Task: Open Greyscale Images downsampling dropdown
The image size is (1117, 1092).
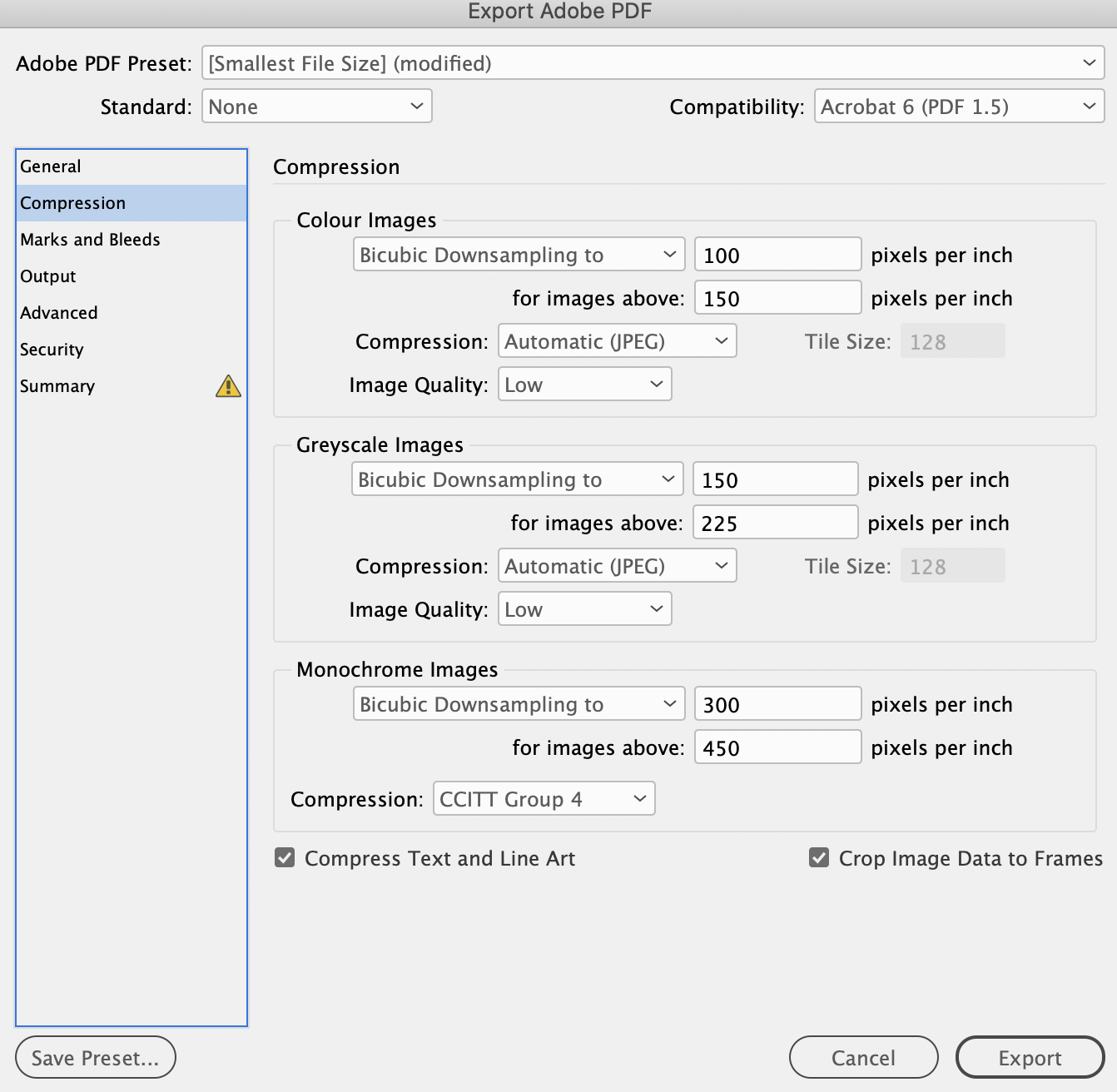Action: tap(516, 479)
